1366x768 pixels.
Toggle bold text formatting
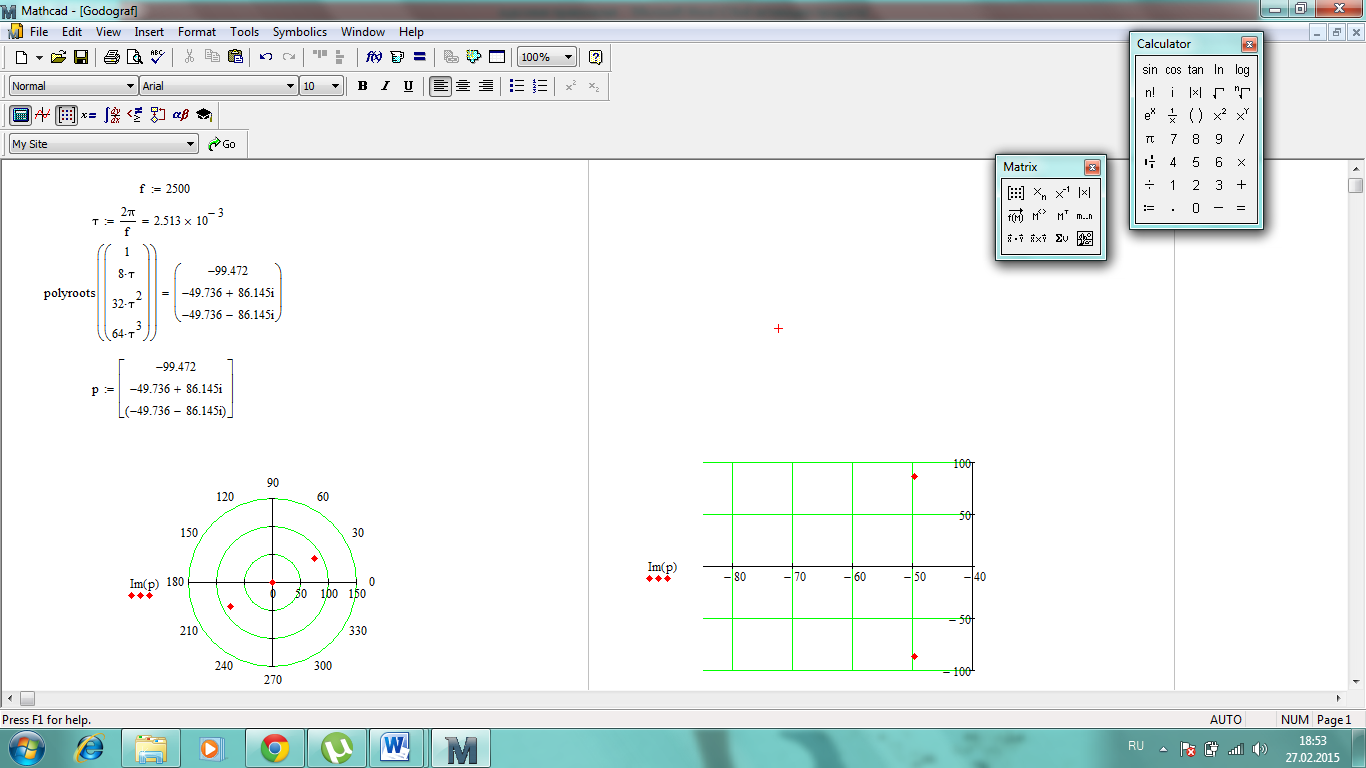363,86
